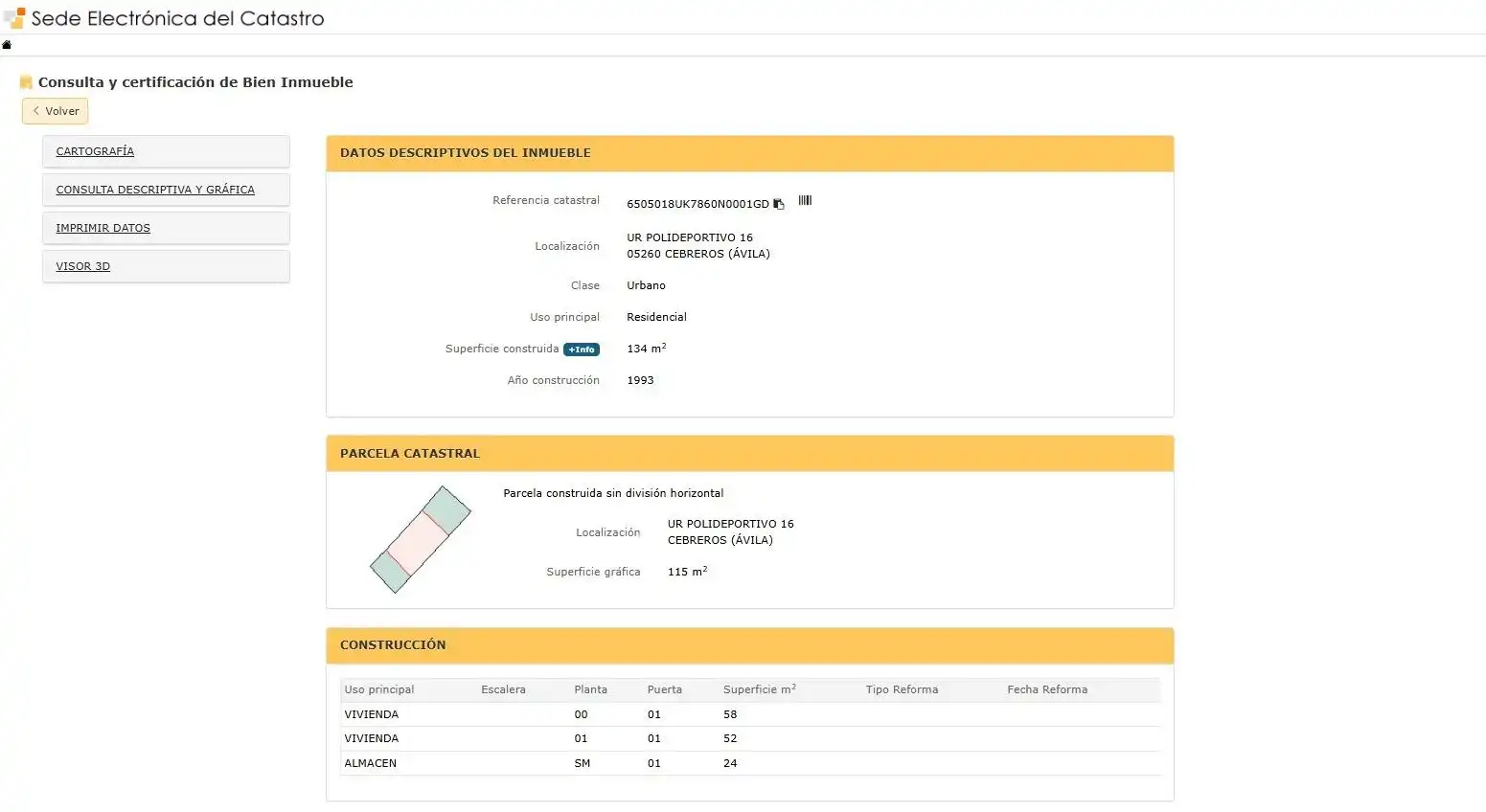Select the first Vivienda row on planta 00

pos(750,714)
